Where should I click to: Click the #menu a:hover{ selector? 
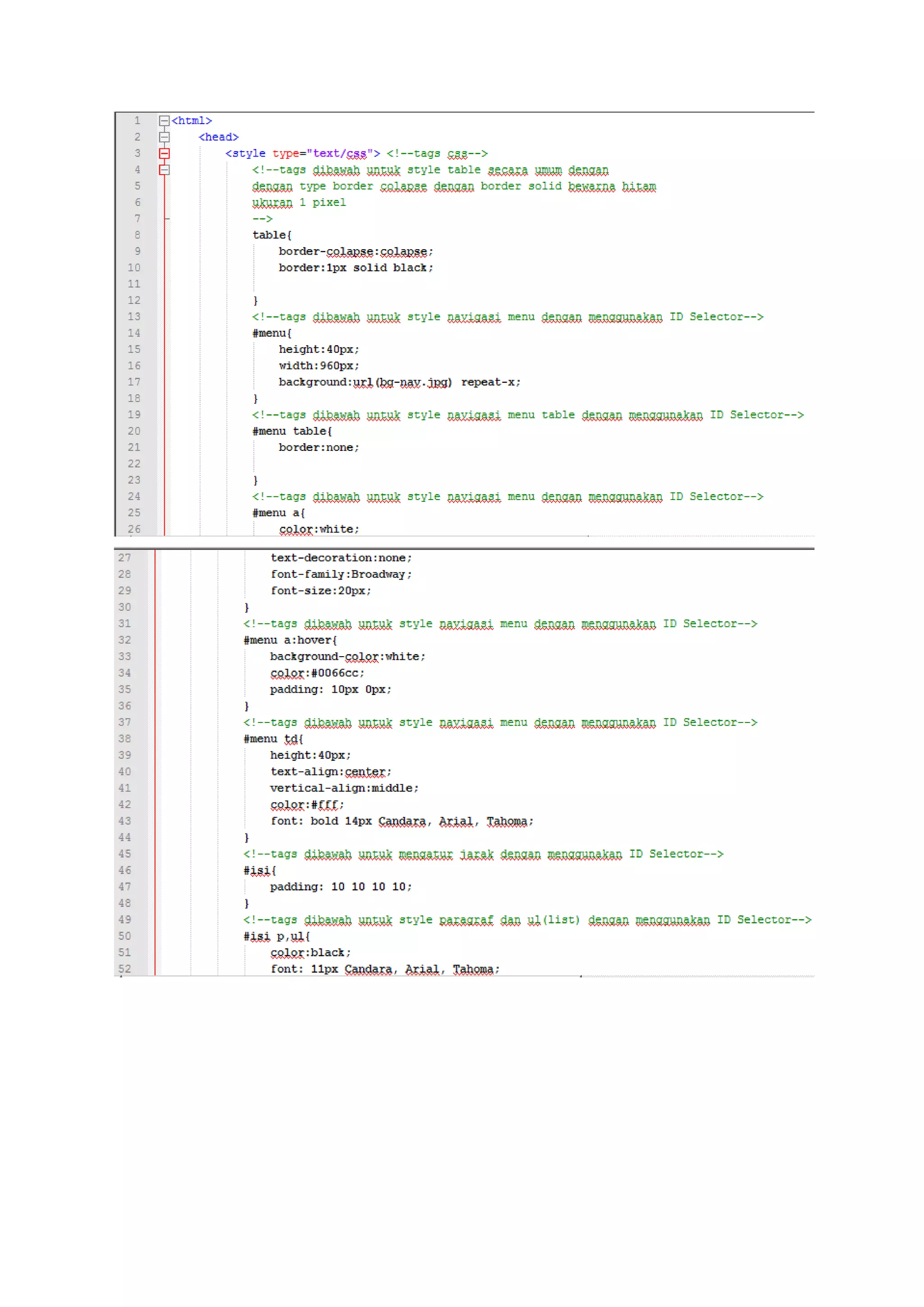pyautogui.click(x=290, y=640)
